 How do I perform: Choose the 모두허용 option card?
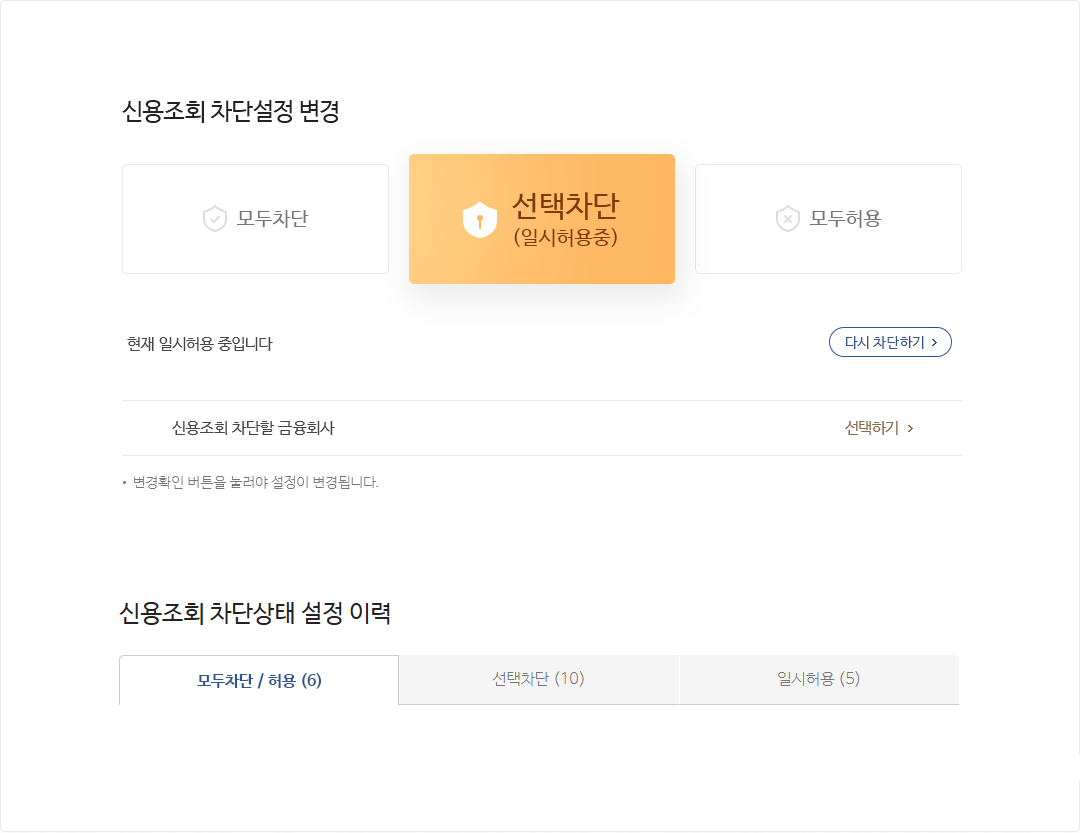pos(828,219)
